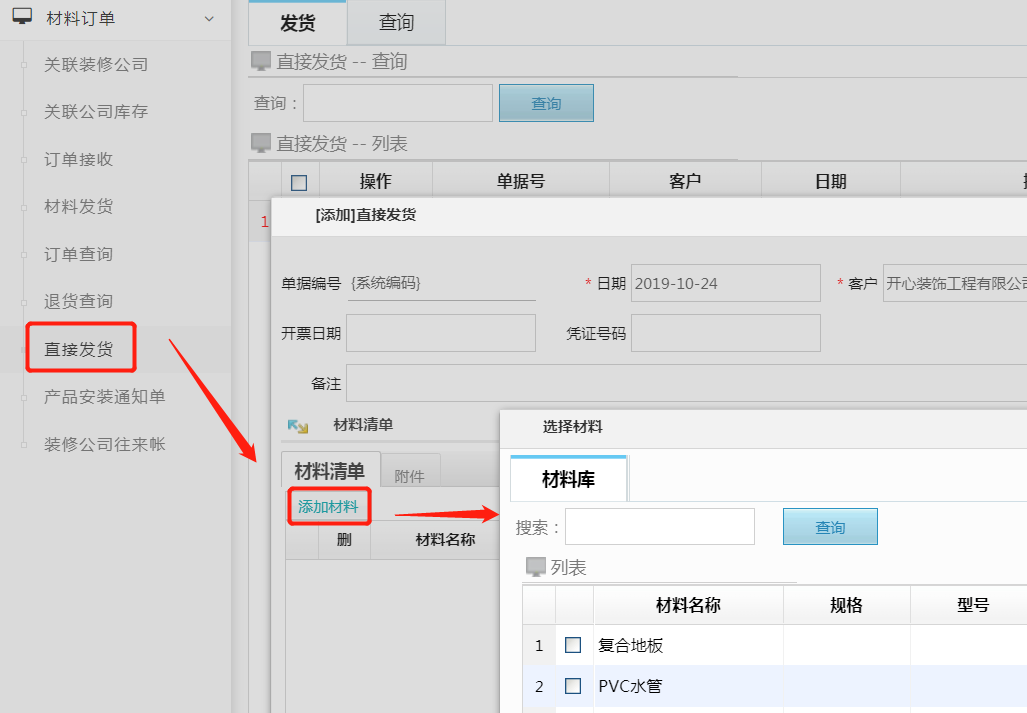Collapse the 材料订单 menu using its chevron

tap(208, 18)
